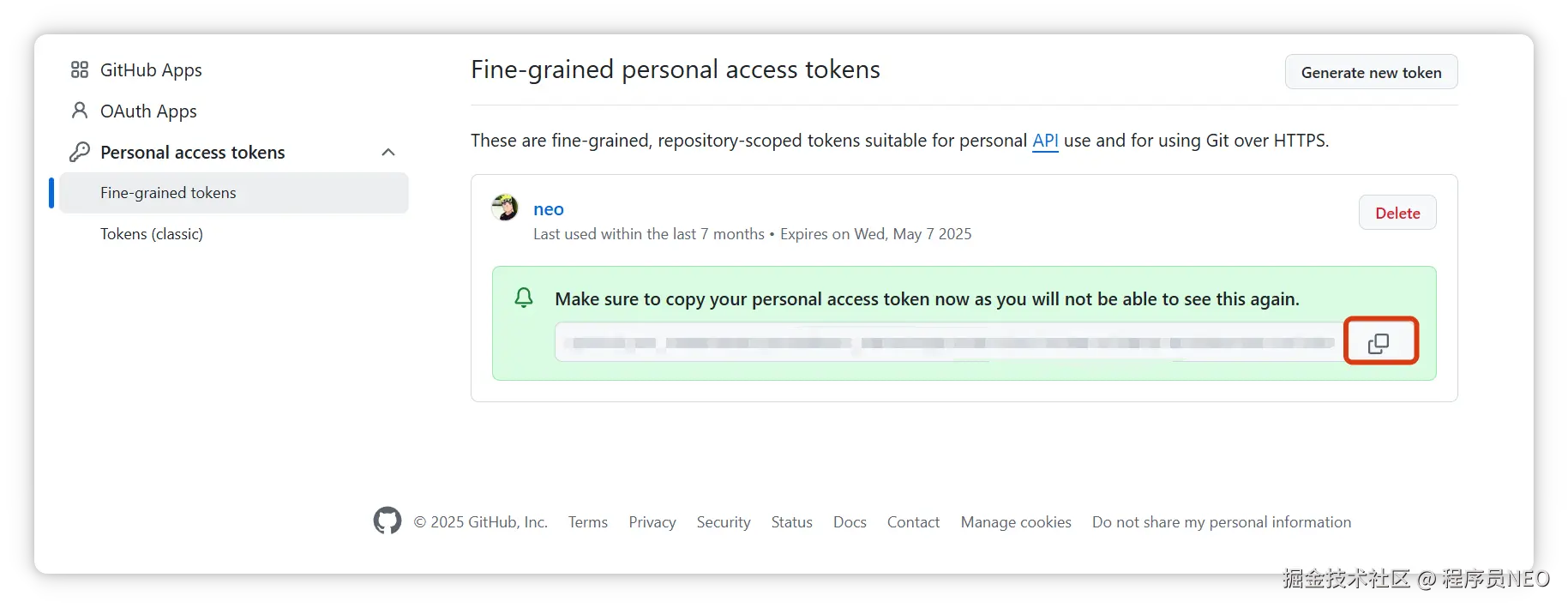Open Terms link in footer

tap(588, 522)
